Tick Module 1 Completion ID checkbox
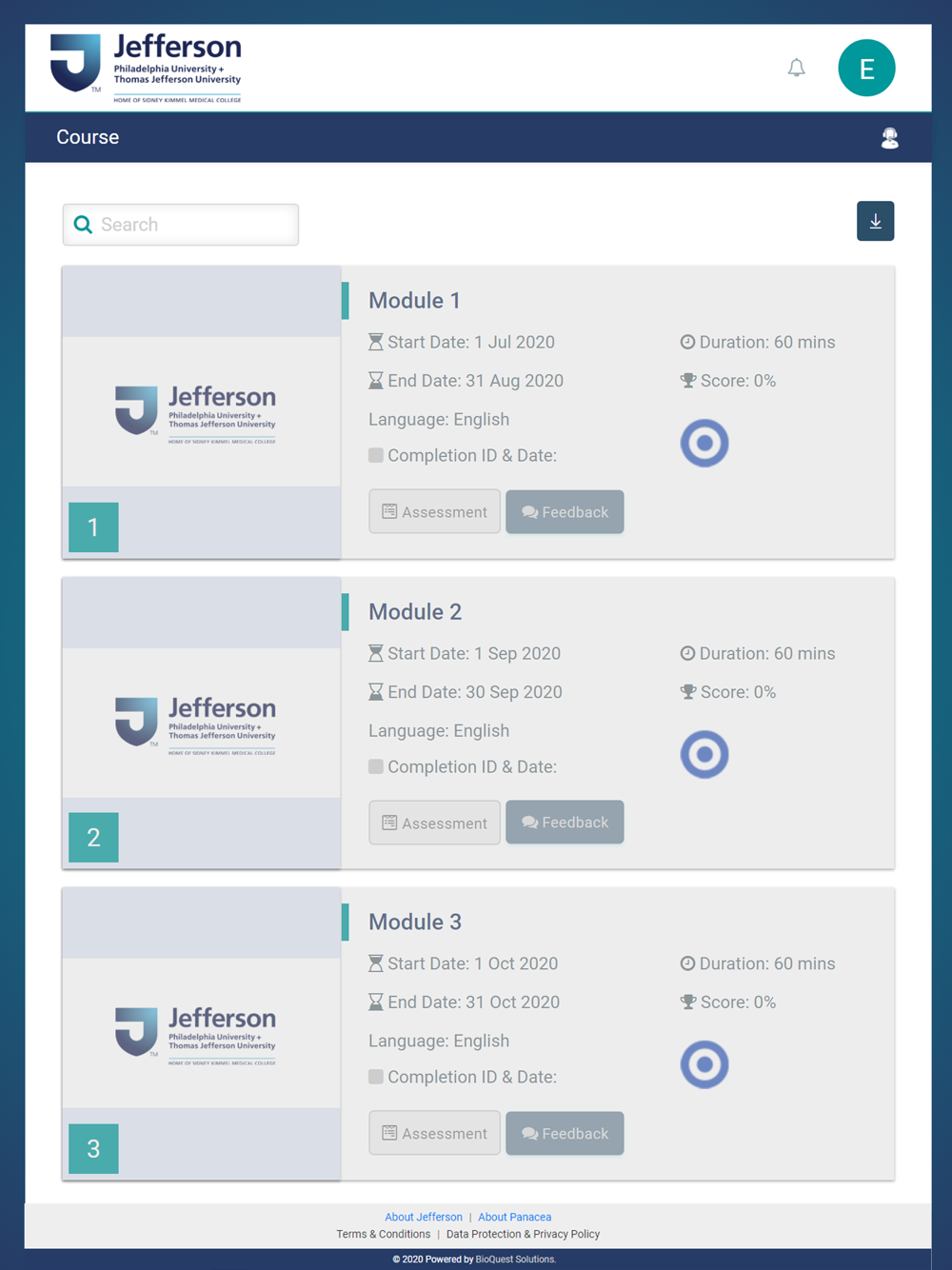952x1270 pixels. [x=376, y=455]
